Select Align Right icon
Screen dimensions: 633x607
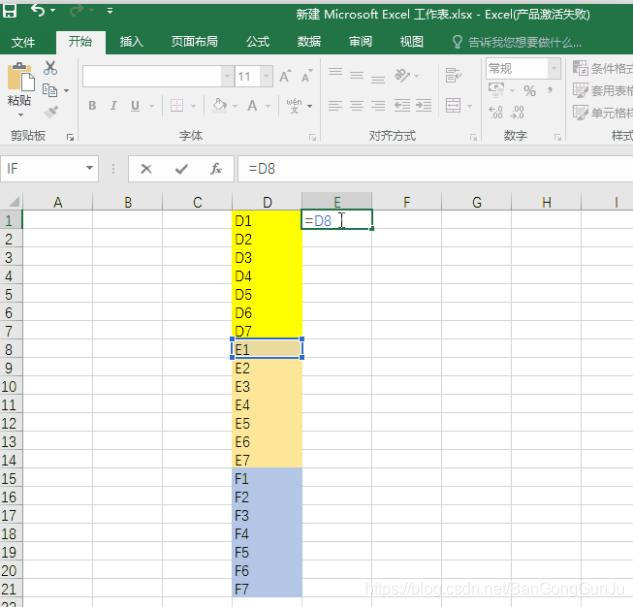(378, 106)
